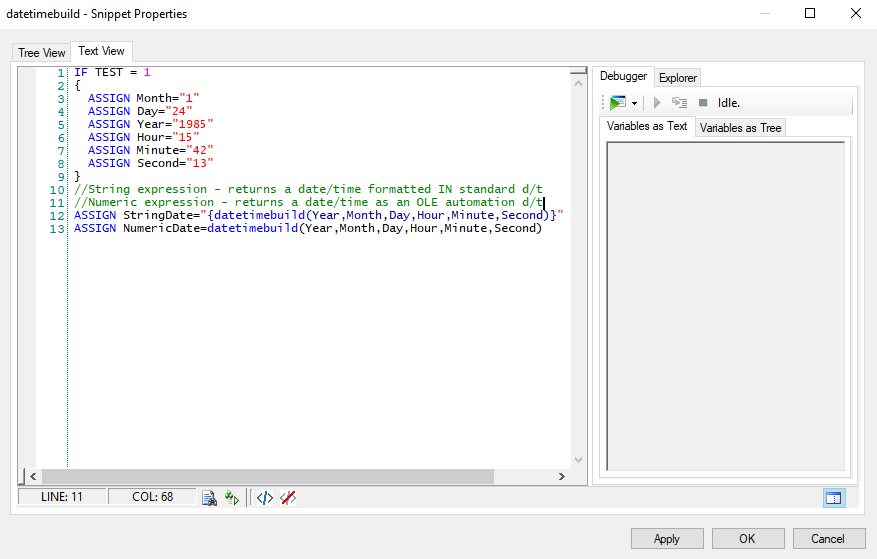Click inside the empty variables text area
Viewport: 877px width, 559px height.
click(x=725, y=306)
